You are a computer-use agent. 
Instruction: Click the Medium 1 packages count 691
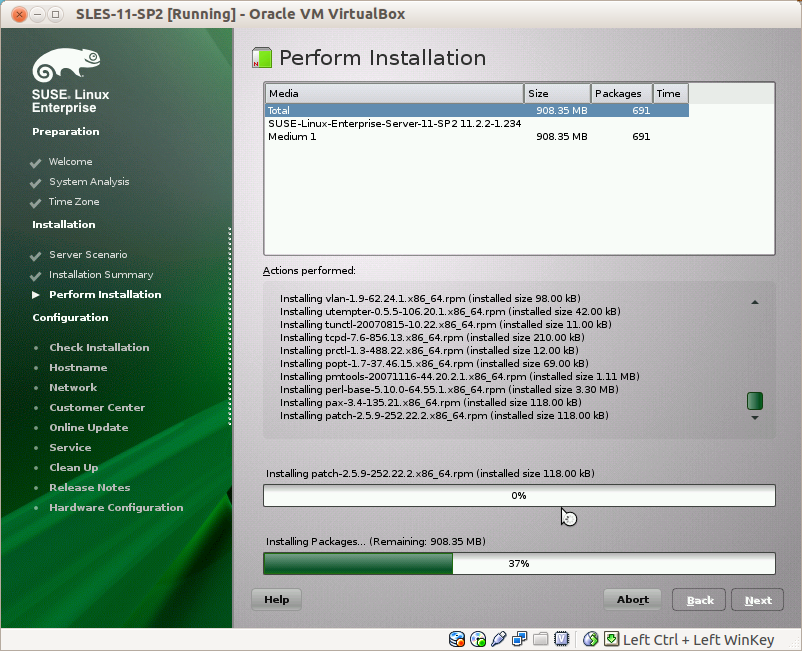click(x=641, y=137)
